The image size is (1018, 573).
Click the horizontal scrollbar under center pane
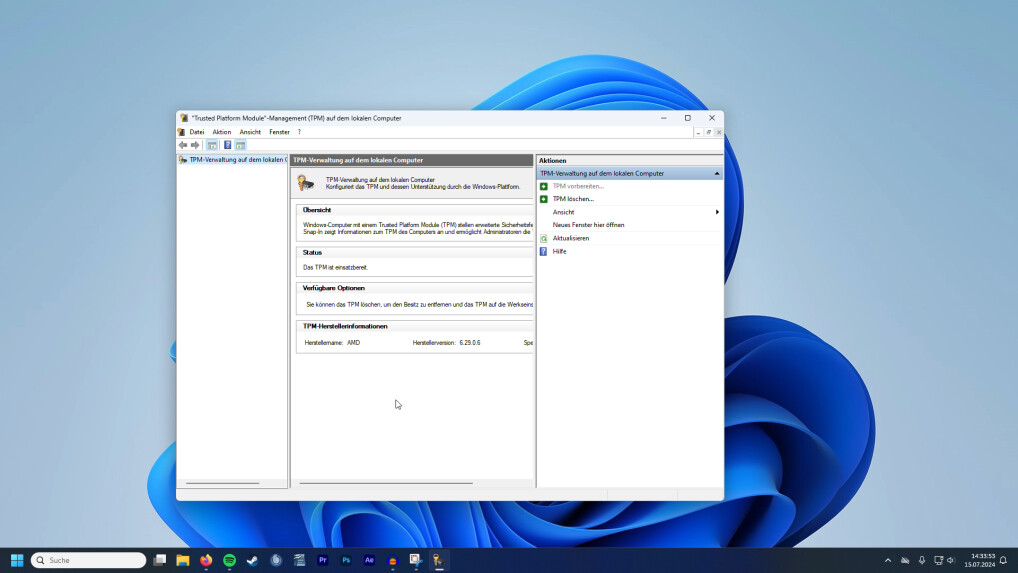386,483
